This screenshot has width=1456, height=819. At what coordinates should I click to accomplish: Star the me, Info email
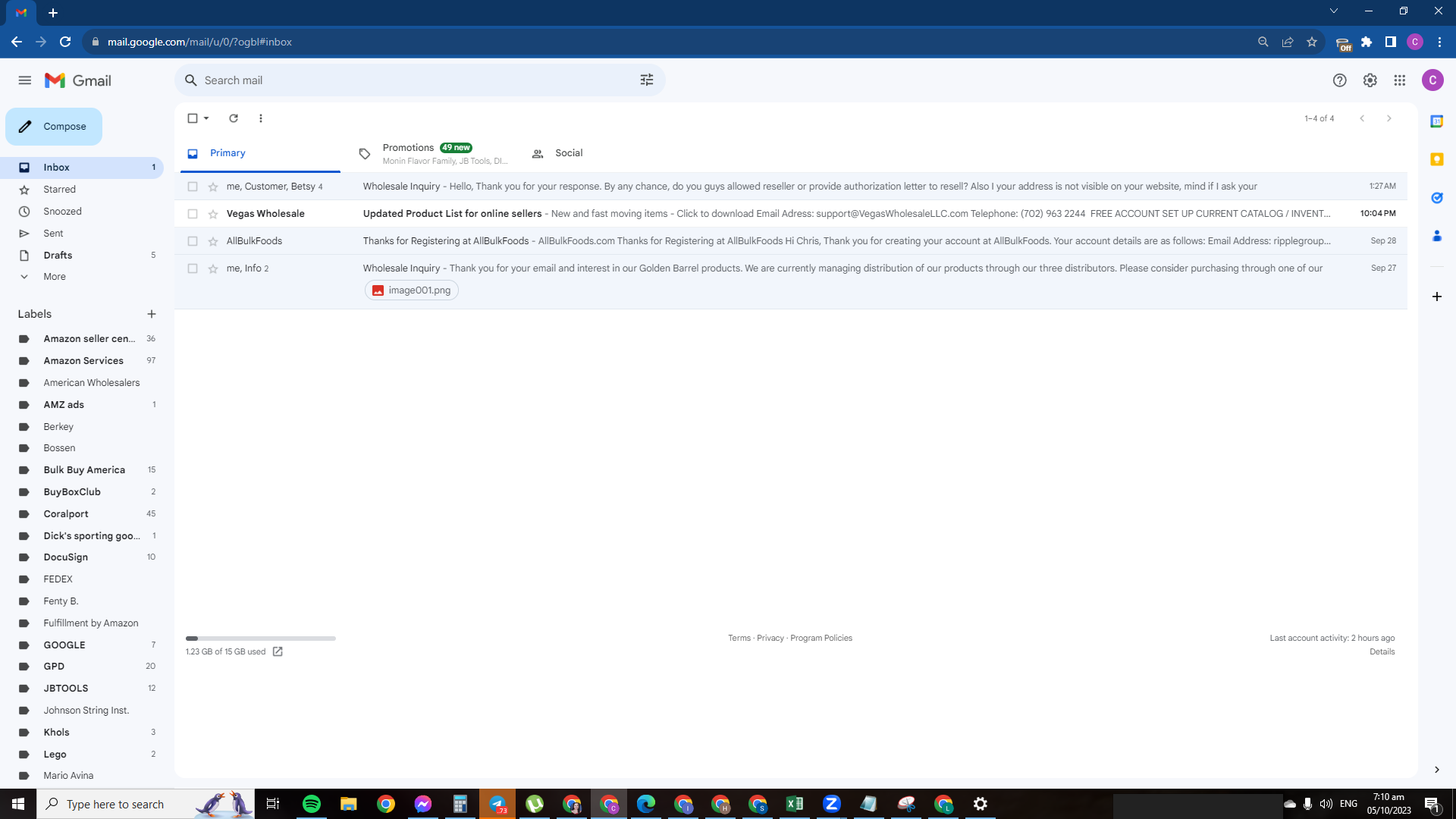click(x=213, y=268)
